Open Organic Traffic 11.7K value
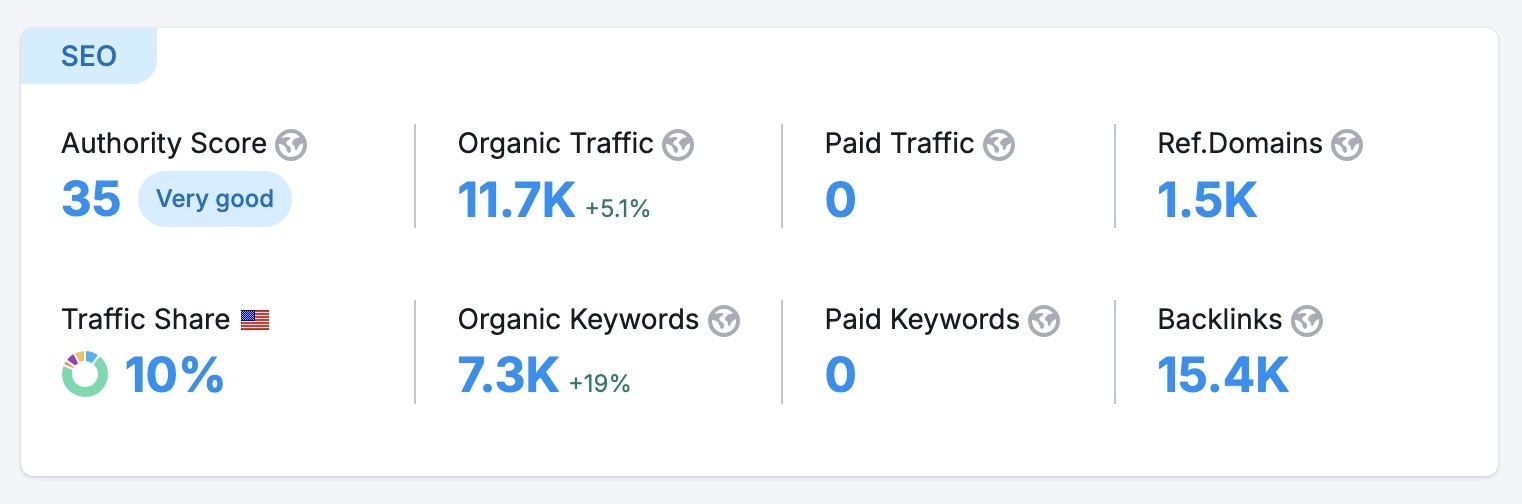Image resolution: width=1522 pixels, height=504 pixels. pyautogui.click(x=516, y=200)
